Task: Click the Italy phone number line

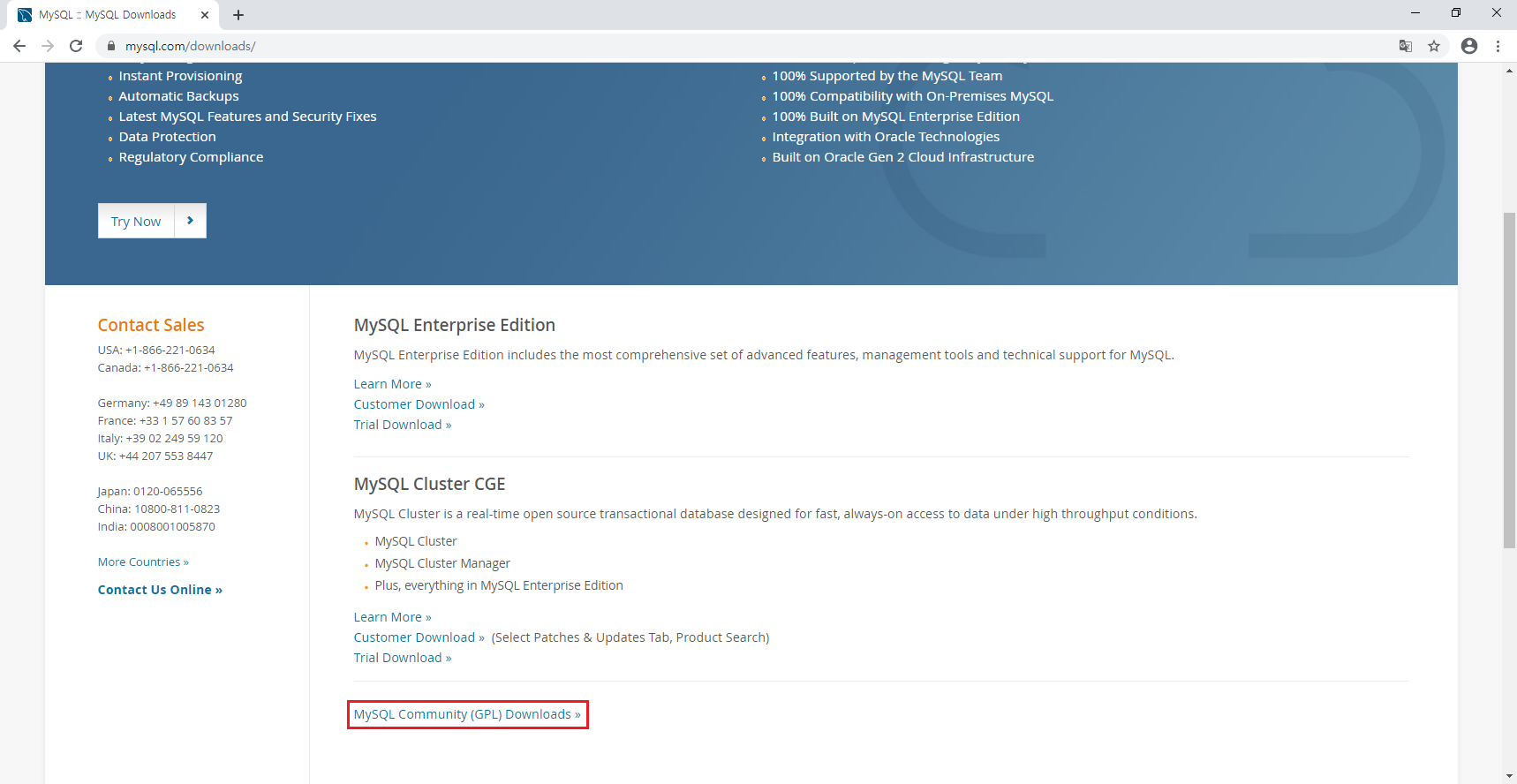Action: [x=161, y=439]
